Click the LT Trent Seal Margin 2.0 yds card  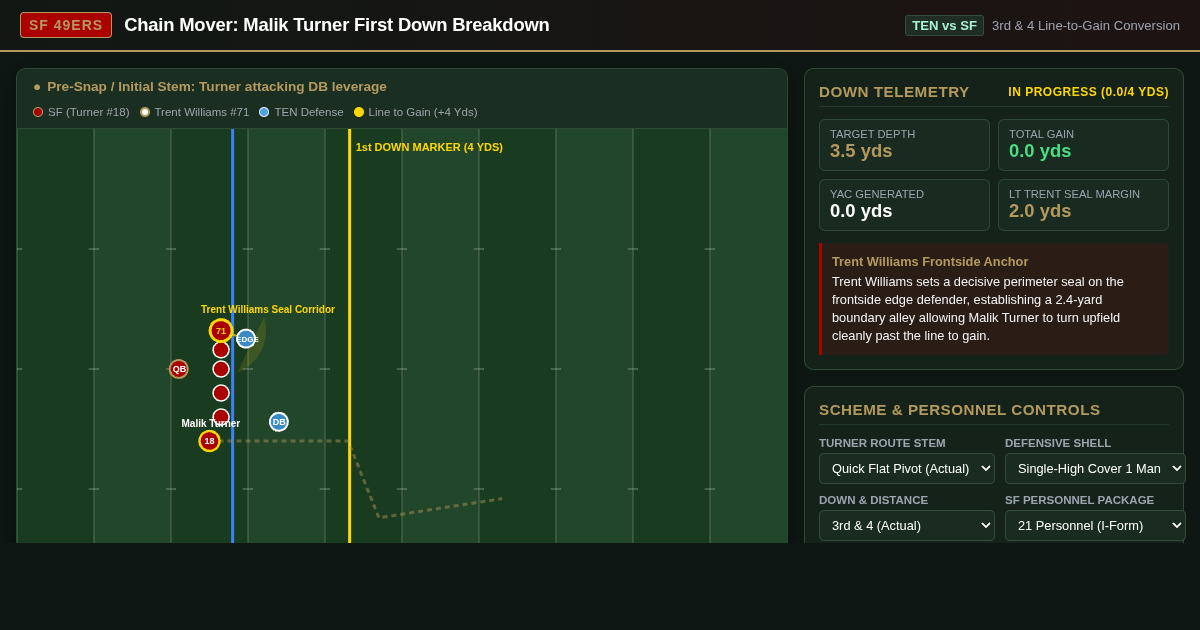click(x=1083, y=205)
